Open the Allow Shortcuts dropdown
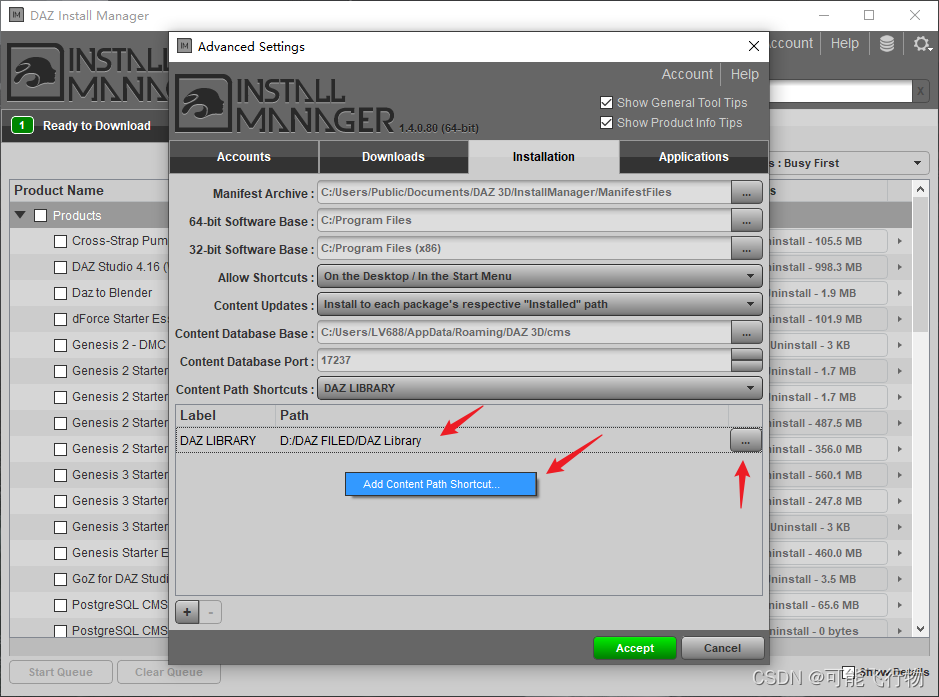The height and width of the screenshot is (697, 939). point(540,277)
